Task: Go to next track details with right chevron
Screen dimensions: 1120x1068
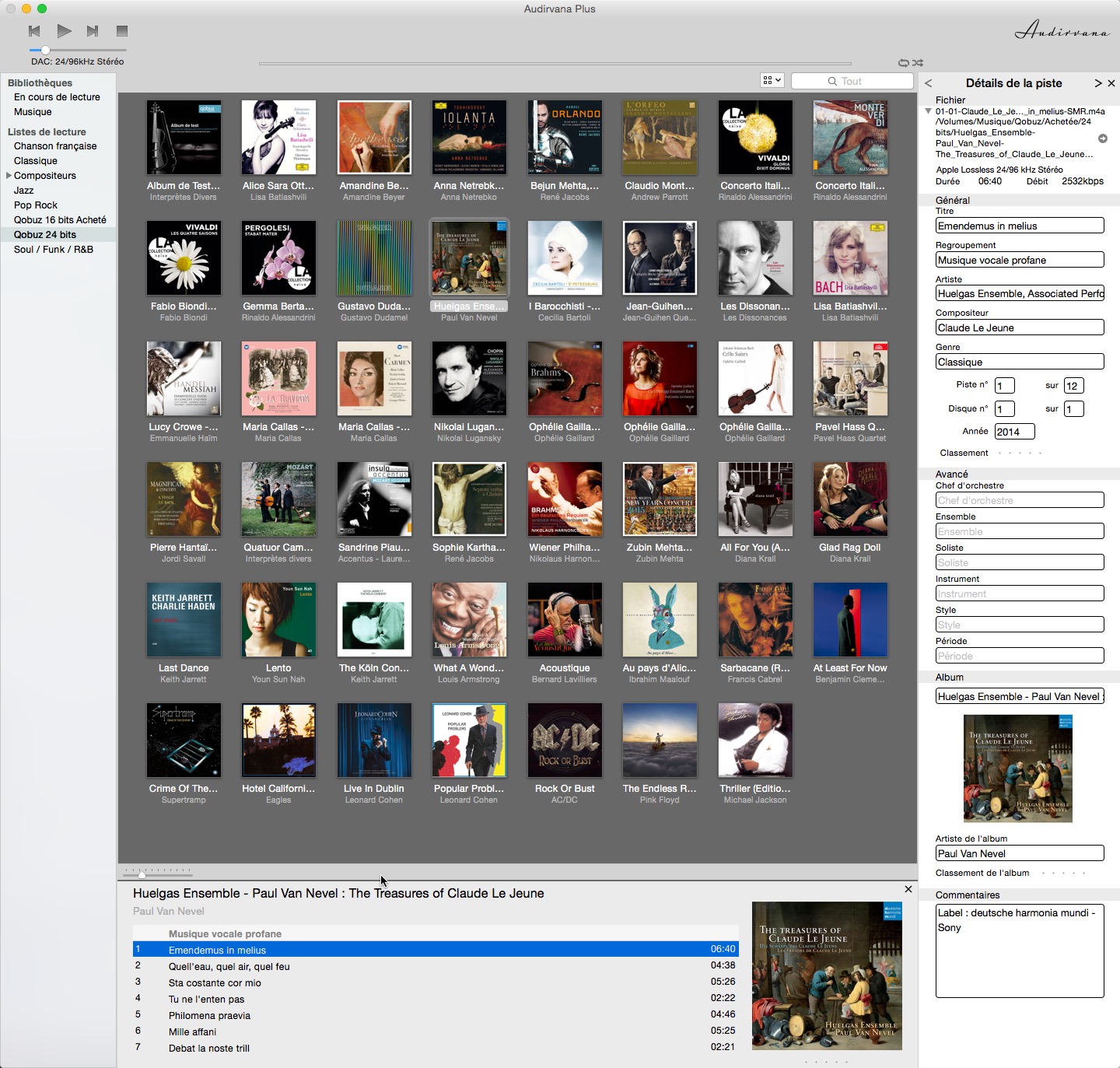Action: (x=1098, y=83)
